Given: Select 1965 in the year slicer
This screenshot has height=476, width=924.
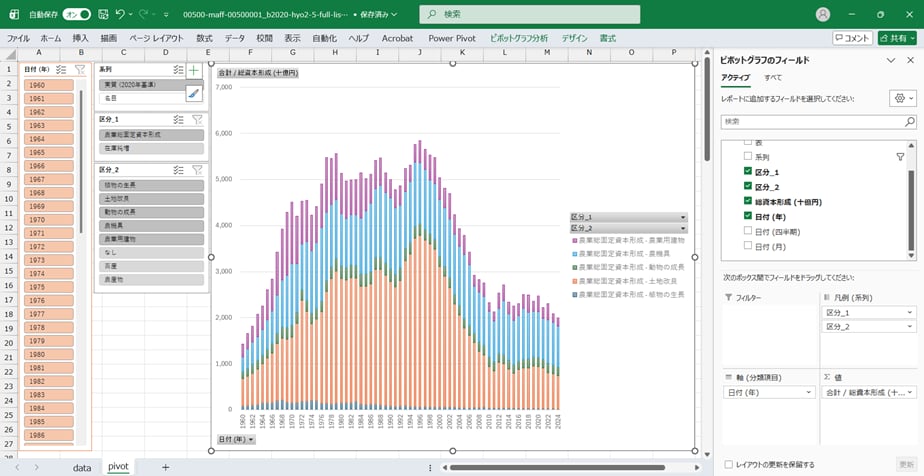Looking at the screenshot, I should click(47, 153).
